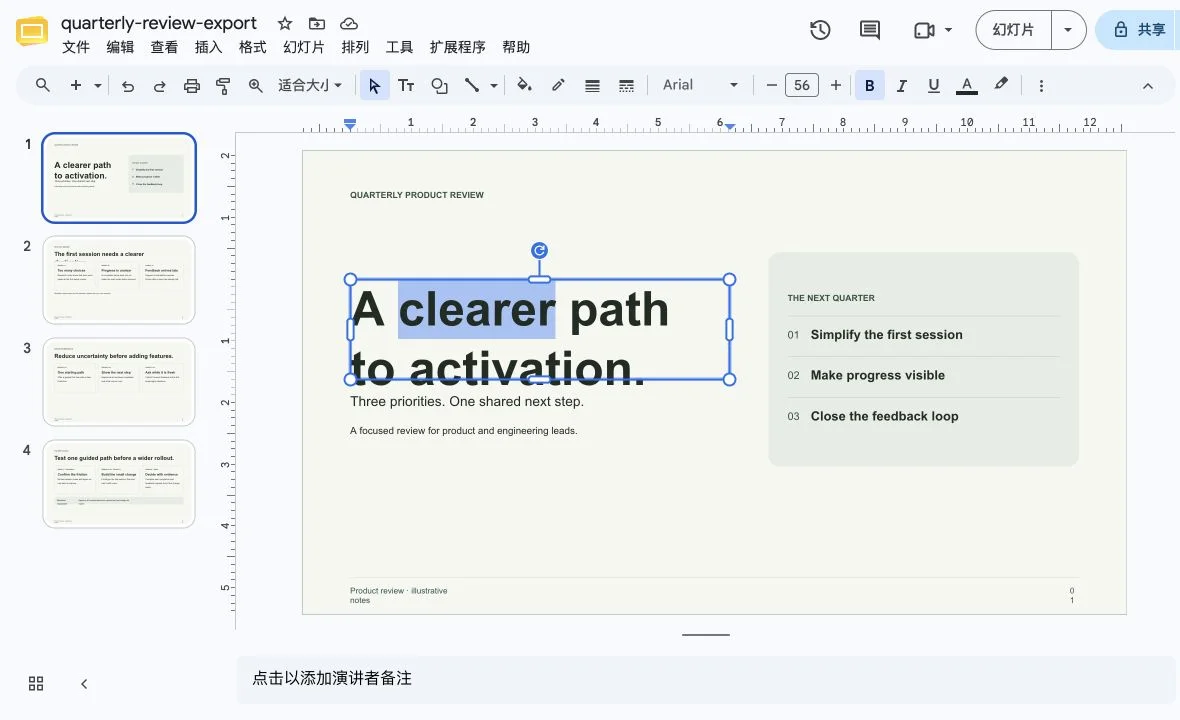Undo the last action
Viewport: 1180px width, 720px height.
click(128, 86)
